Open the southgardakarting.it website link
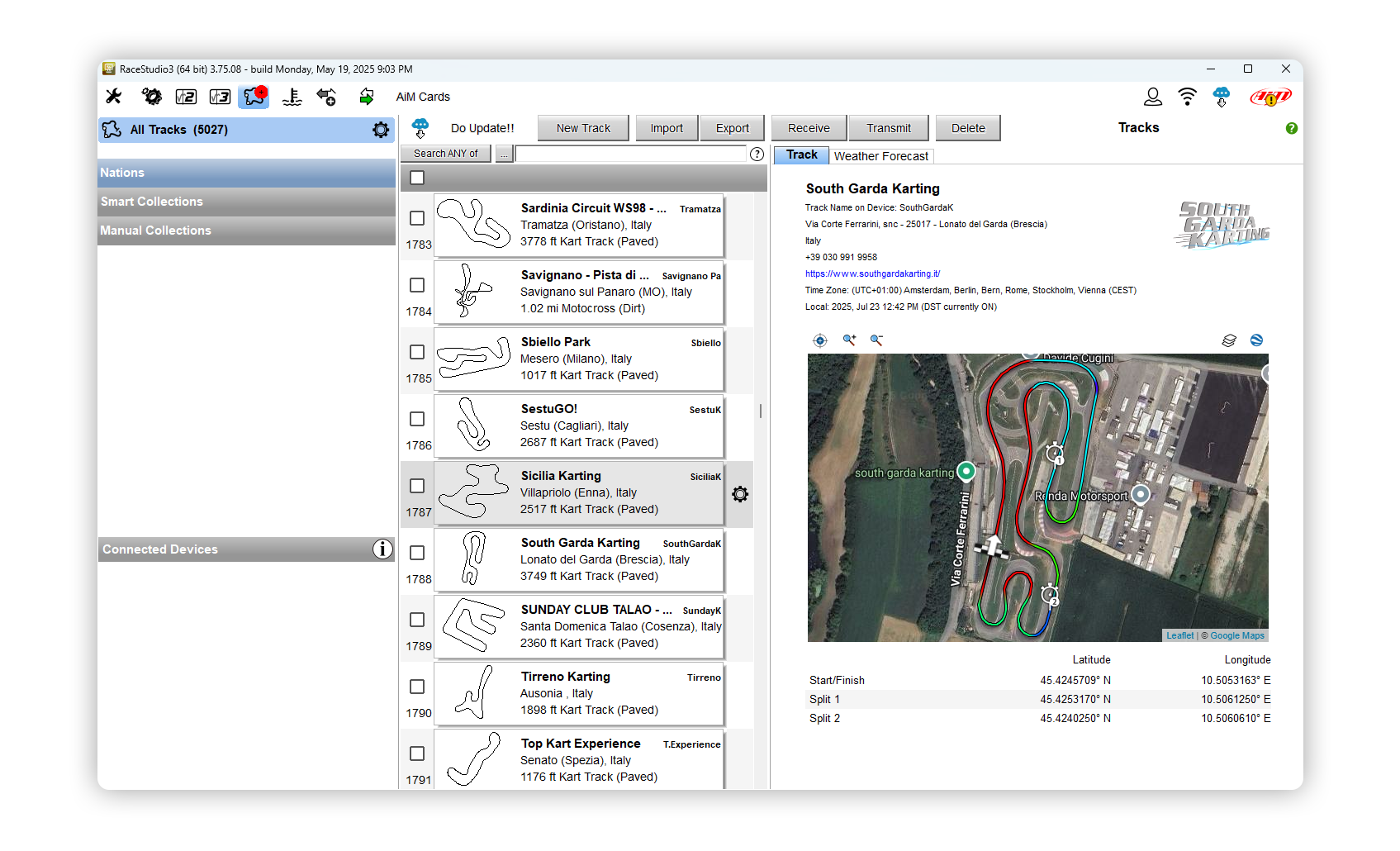 pyautogui.click(x=872, y=273)
